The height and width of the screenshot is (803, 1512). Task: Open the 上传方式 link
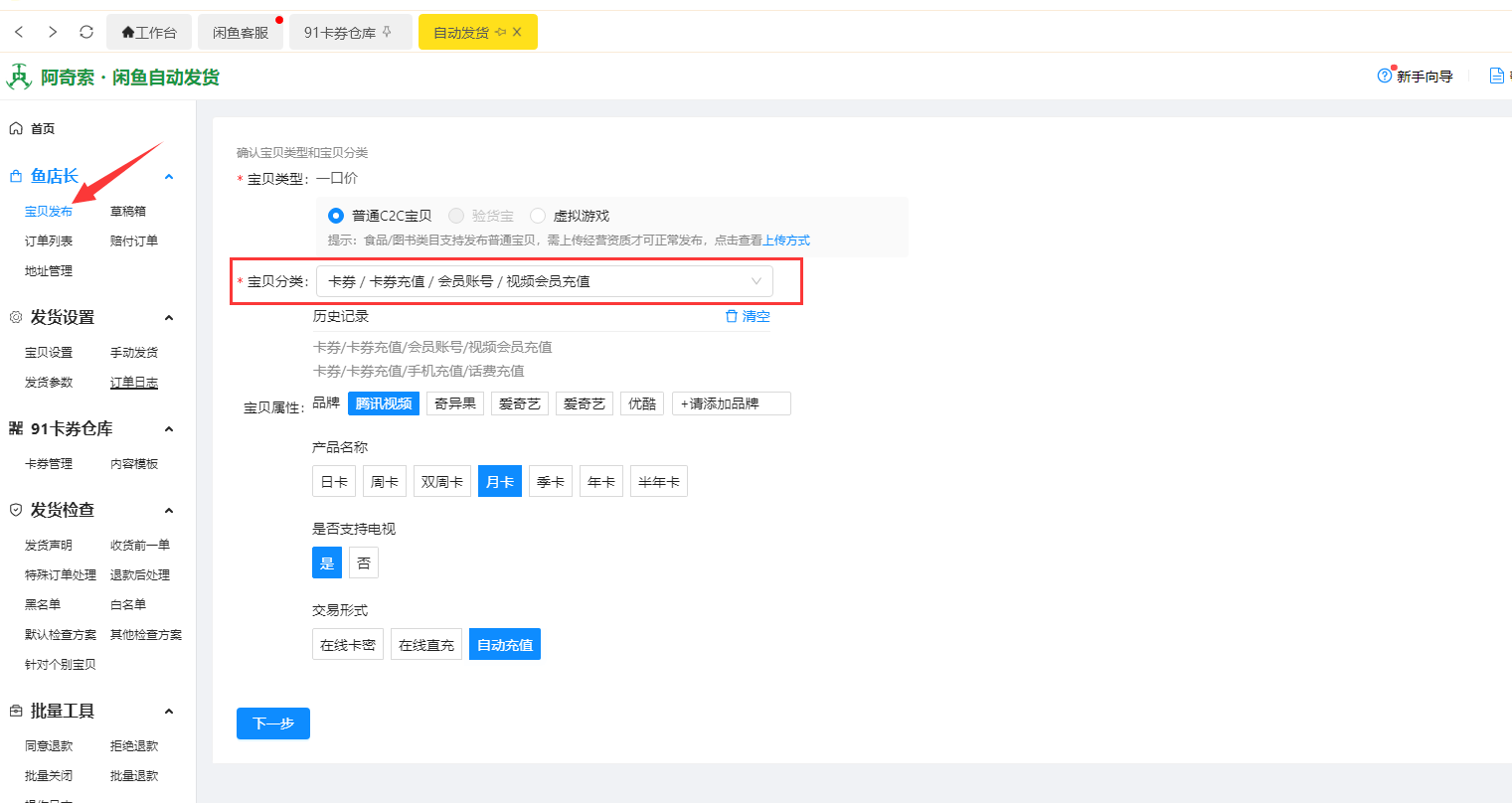coord(786,240)
